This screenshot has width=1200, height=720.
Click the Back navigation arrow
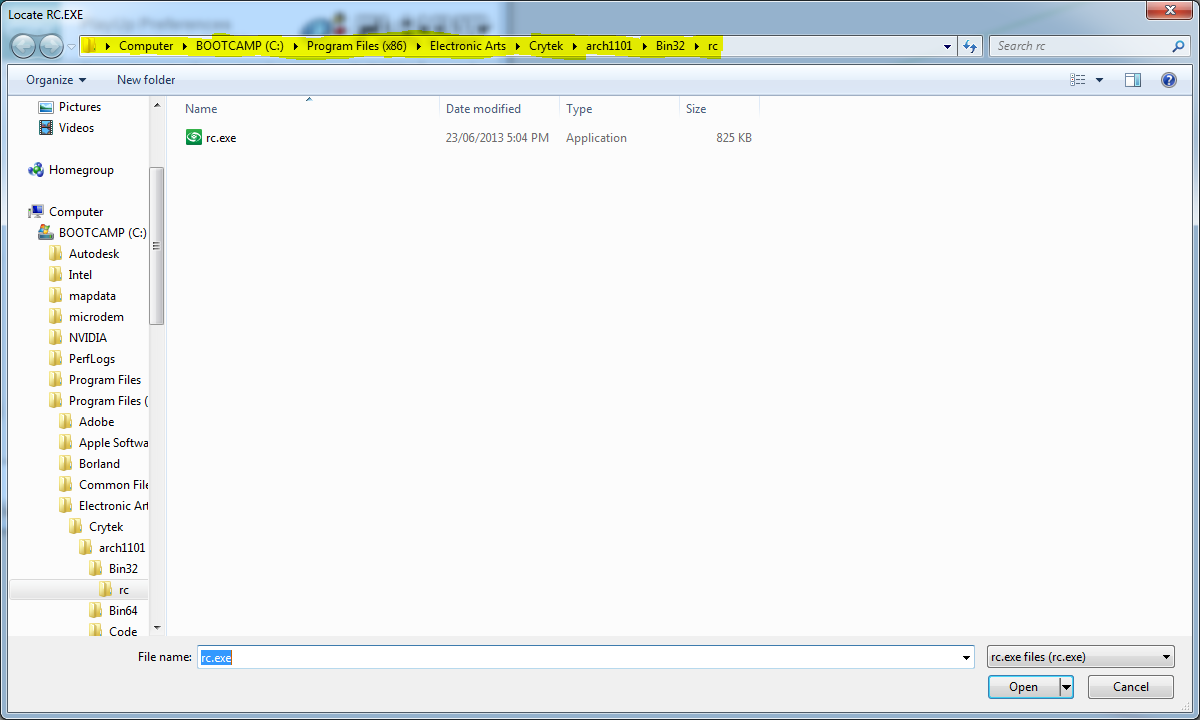pos(23,46)
